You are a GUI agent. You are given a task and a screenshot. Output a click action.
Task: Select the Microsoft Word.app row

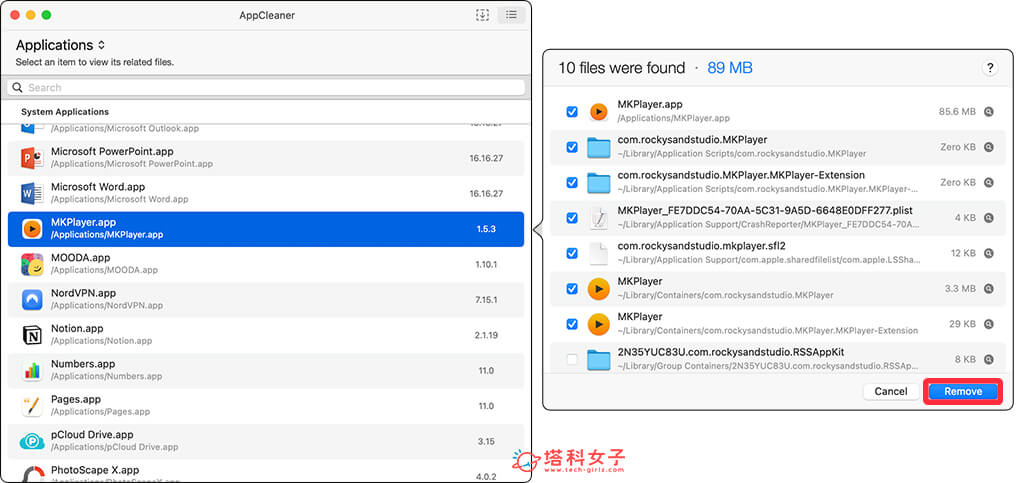(266, 193)
